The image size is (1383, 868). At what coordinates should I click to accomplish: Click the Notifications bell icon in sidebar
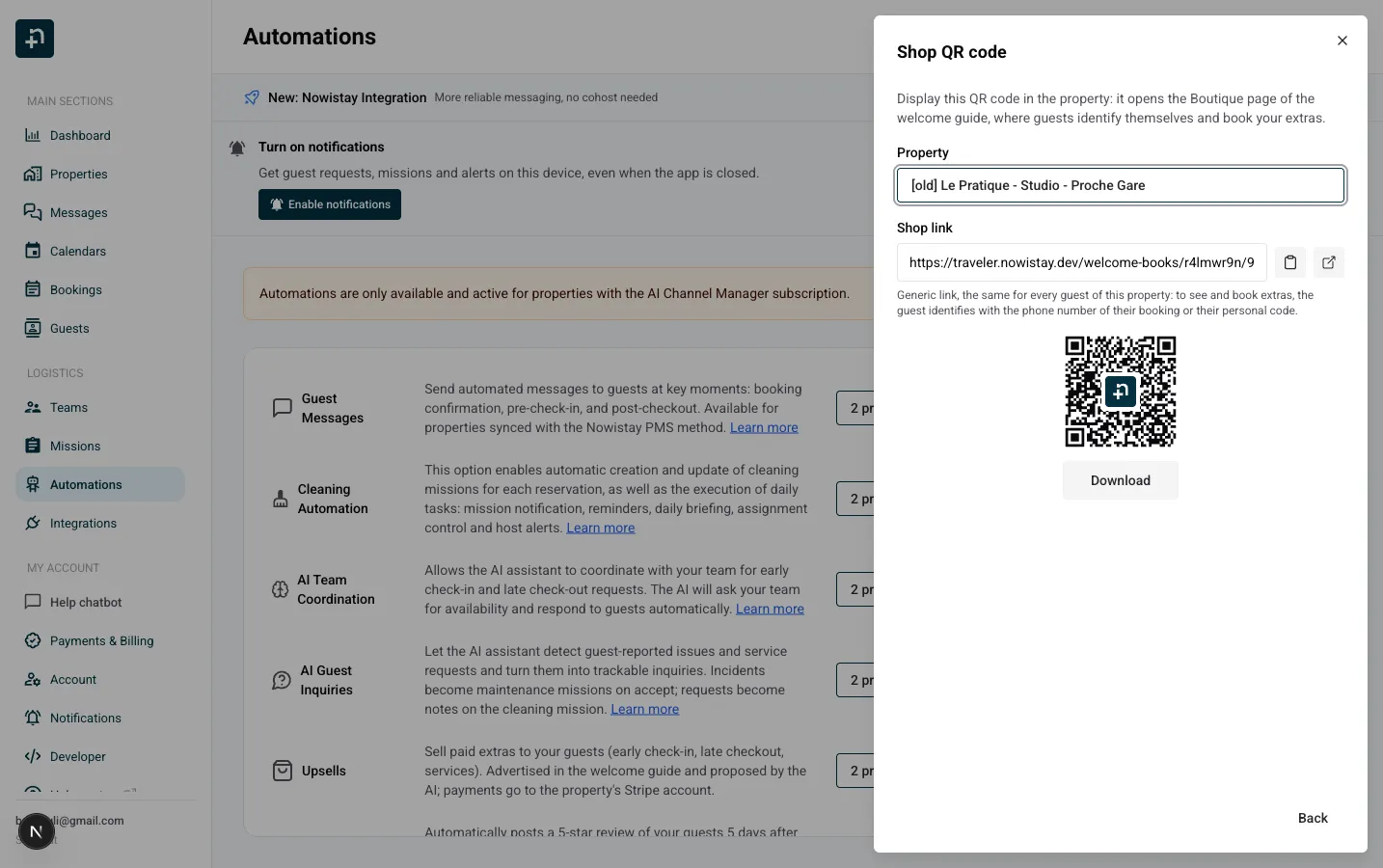pos(33,718)
